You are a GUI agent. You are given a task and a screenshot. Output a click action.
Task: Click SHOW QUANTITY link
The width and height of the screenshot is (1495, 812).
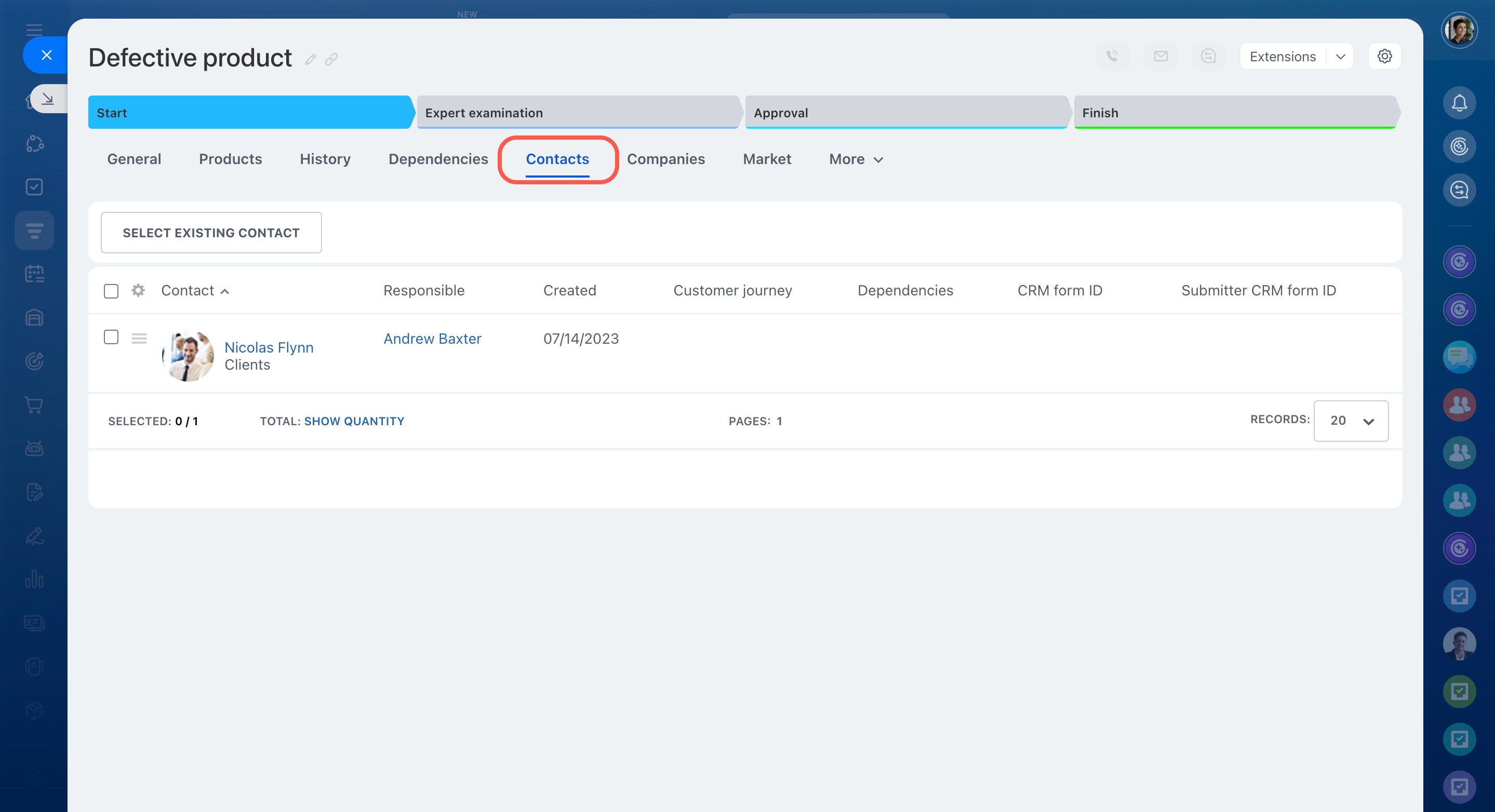click(x=354, y=421)
